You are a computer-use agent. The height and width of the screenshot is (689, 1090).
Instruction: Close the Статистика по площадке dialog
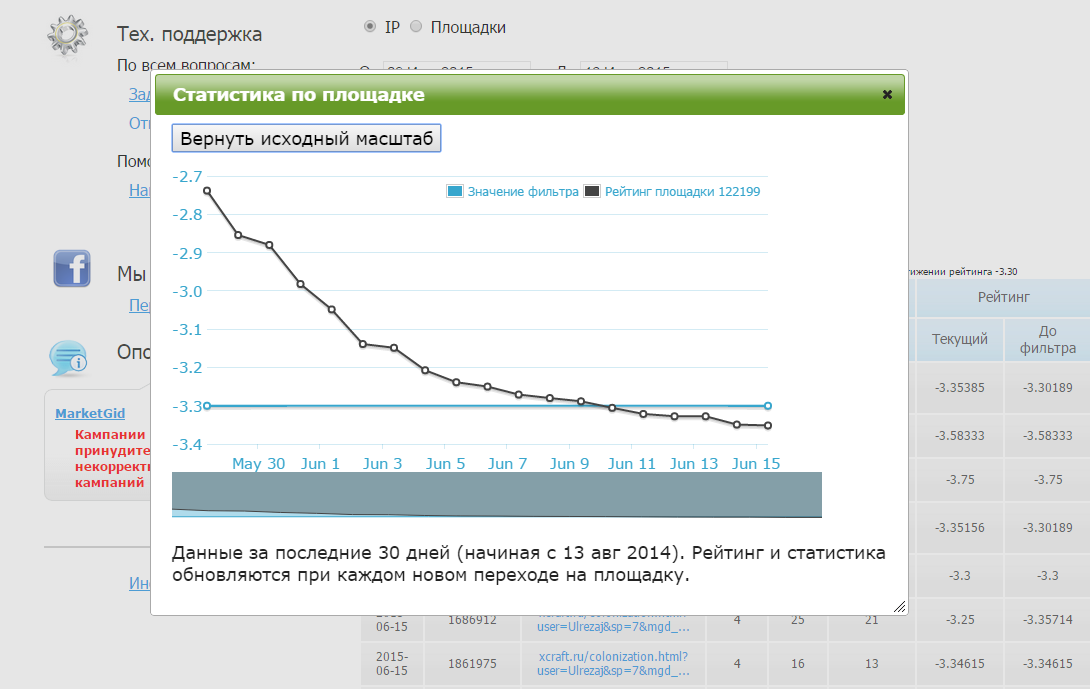887,95
